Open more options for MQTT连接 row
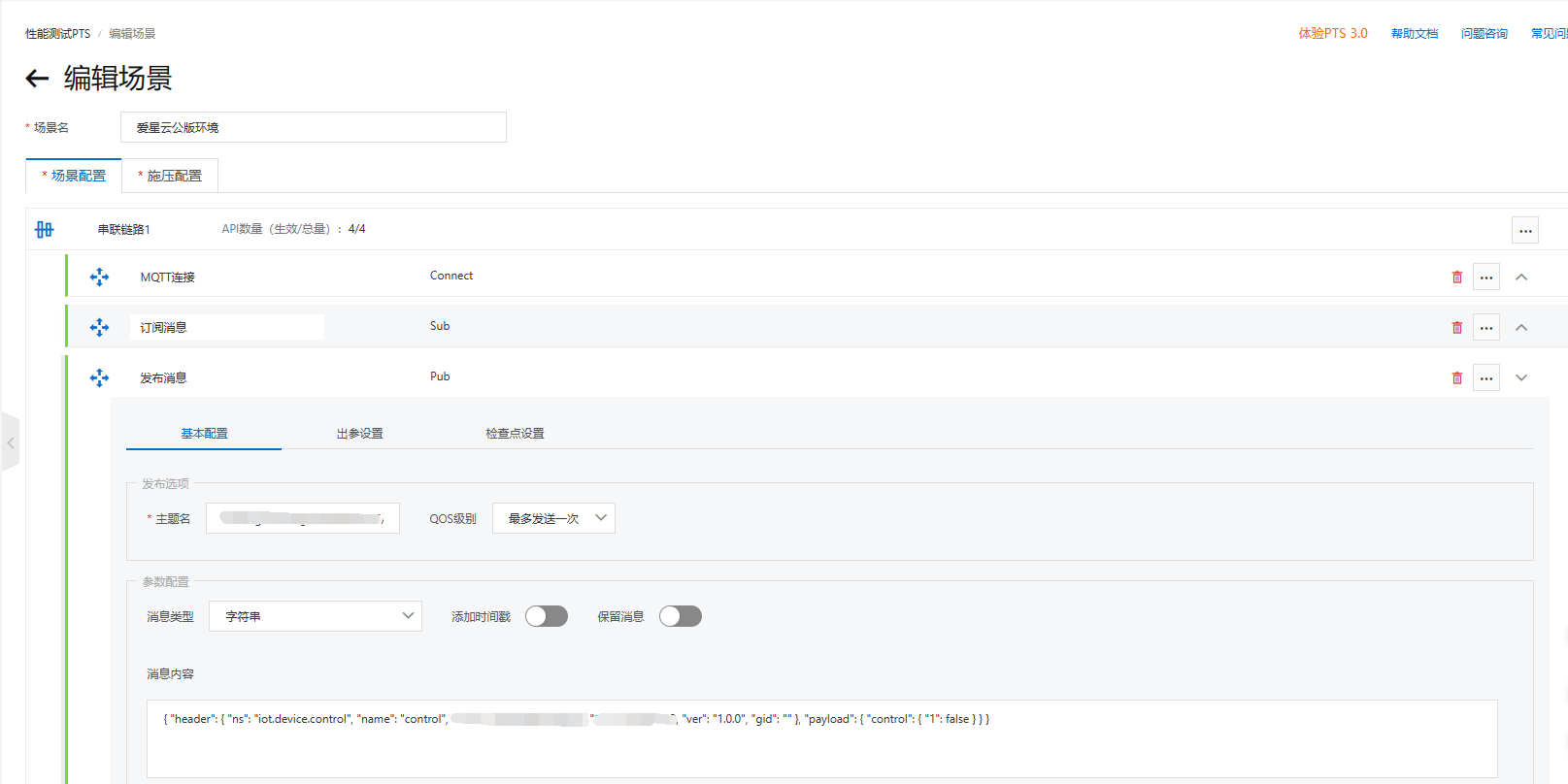 (1486, 278)
